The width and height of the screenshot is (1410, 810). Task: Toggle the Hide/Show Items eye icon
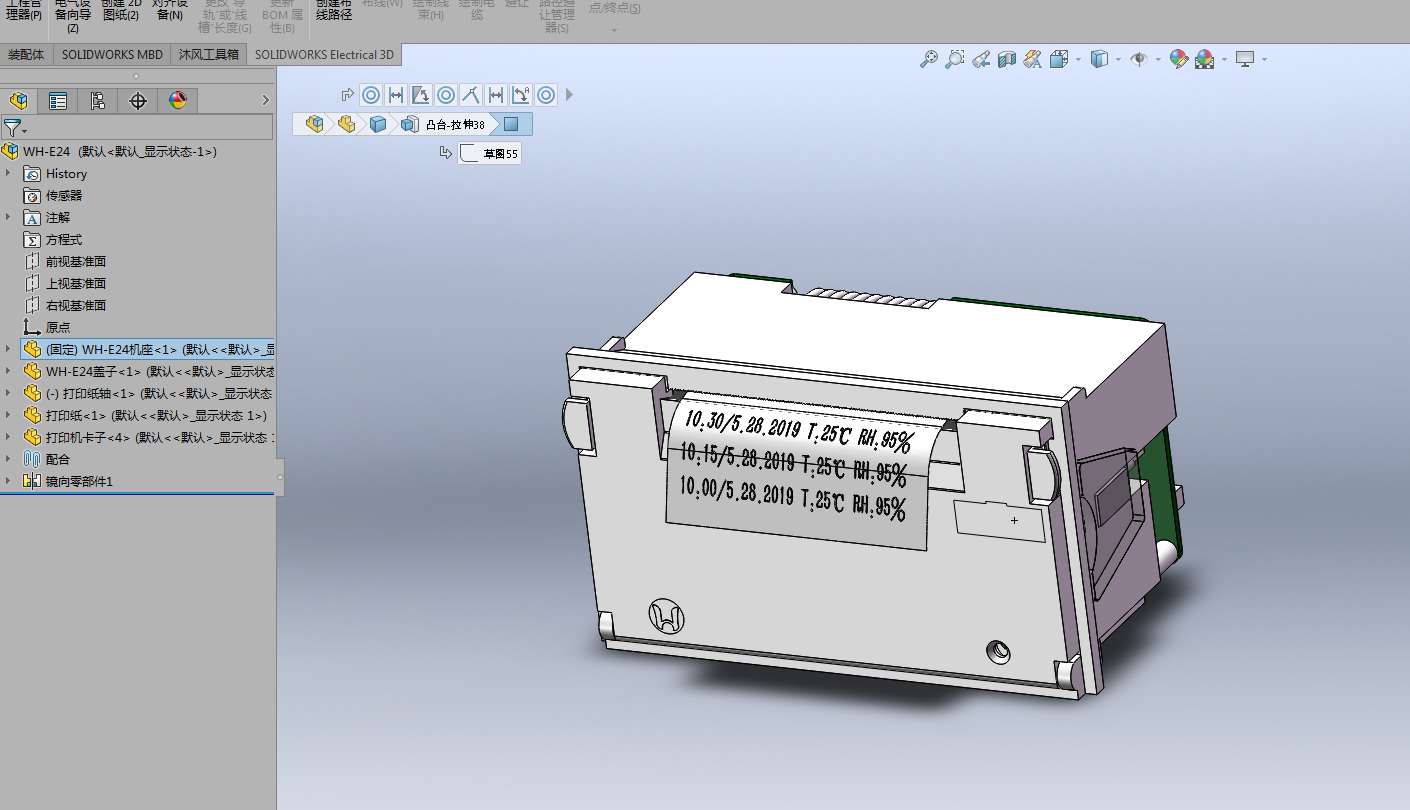(1138, 59)
